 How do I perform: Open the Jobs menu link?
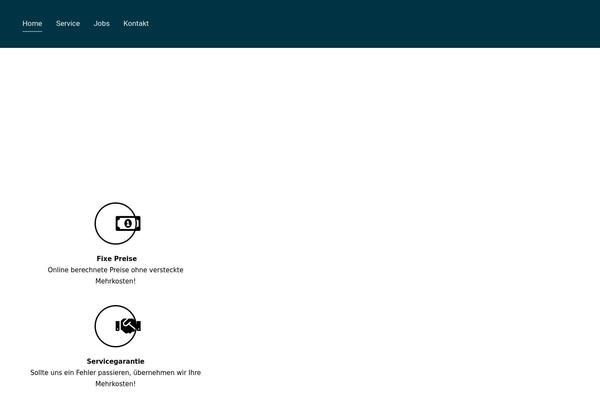coord(101,23)
